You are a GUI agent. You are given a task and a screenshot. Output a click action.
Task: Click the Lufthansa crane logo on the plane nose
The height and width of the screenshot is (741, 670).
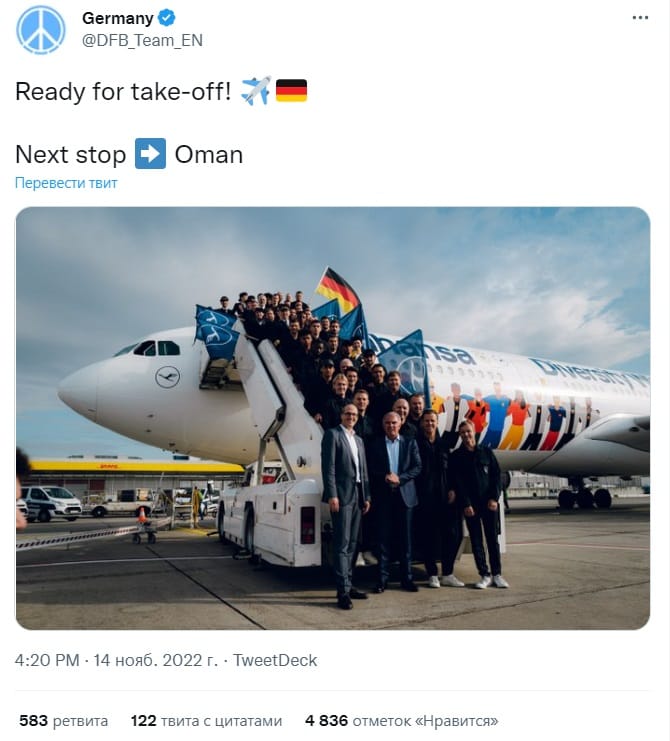tap(167, 377)
